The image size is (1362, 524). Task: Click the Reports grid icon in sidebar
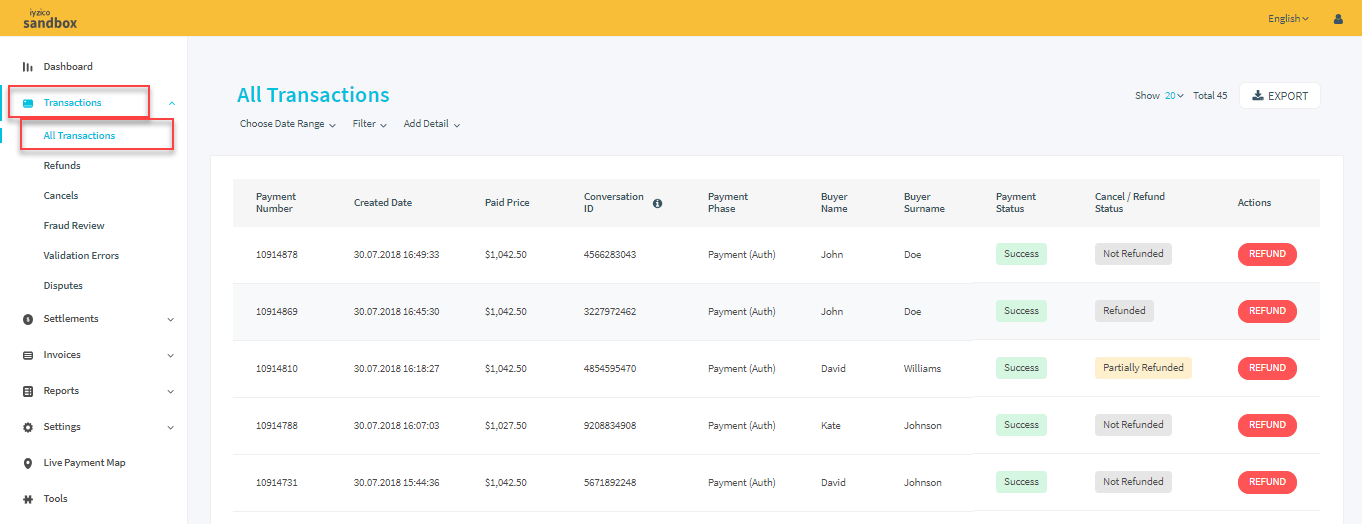(x=28, y=391)
